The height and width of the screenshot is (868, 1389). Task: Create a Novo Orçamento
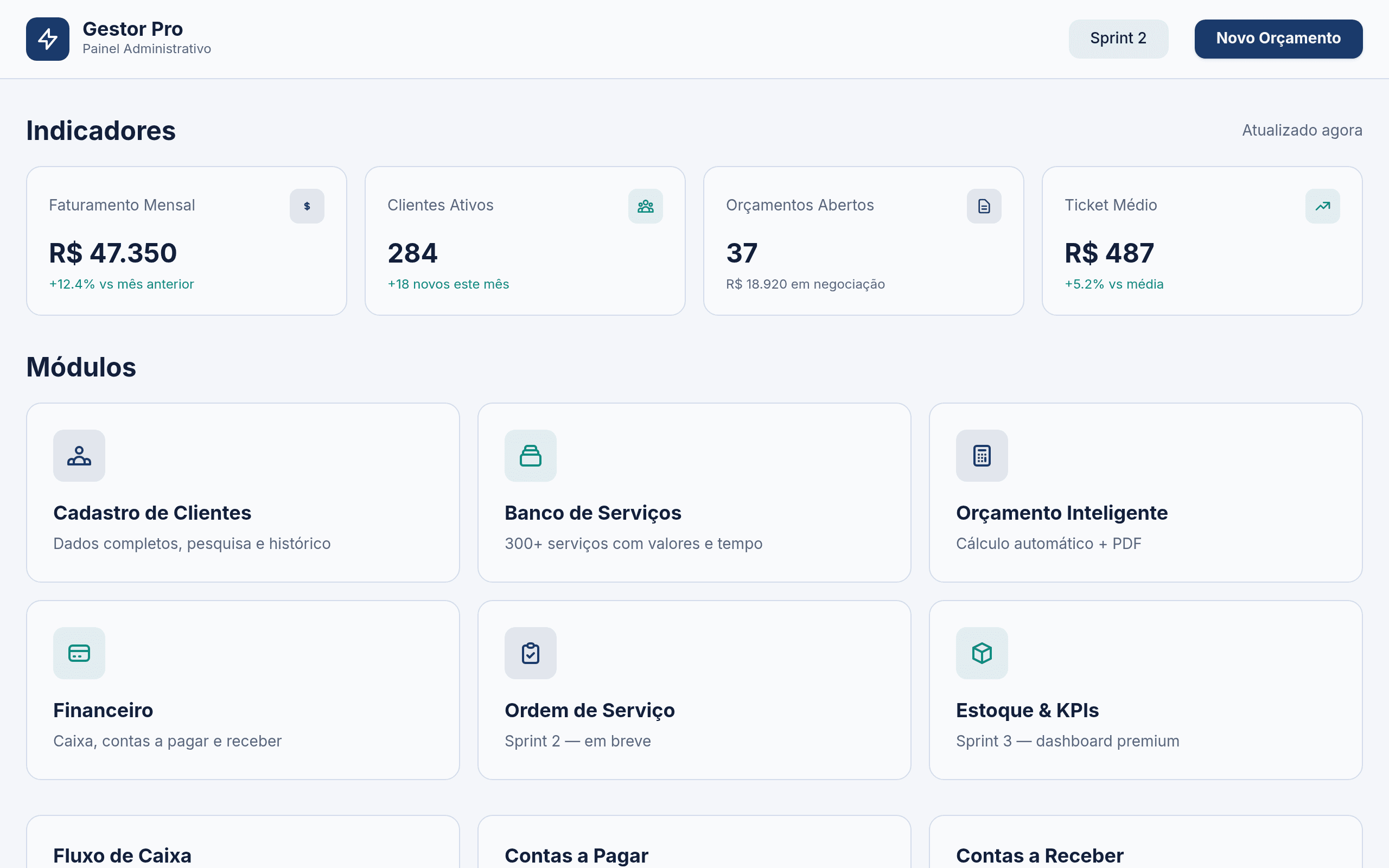point(1278,39)
